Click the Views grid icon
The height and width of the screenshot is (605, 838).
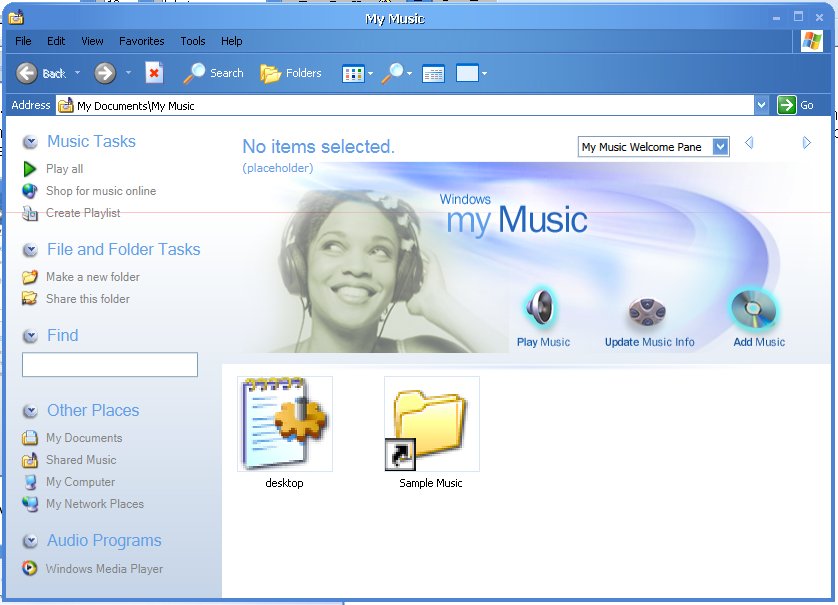(x=353, y=74)
